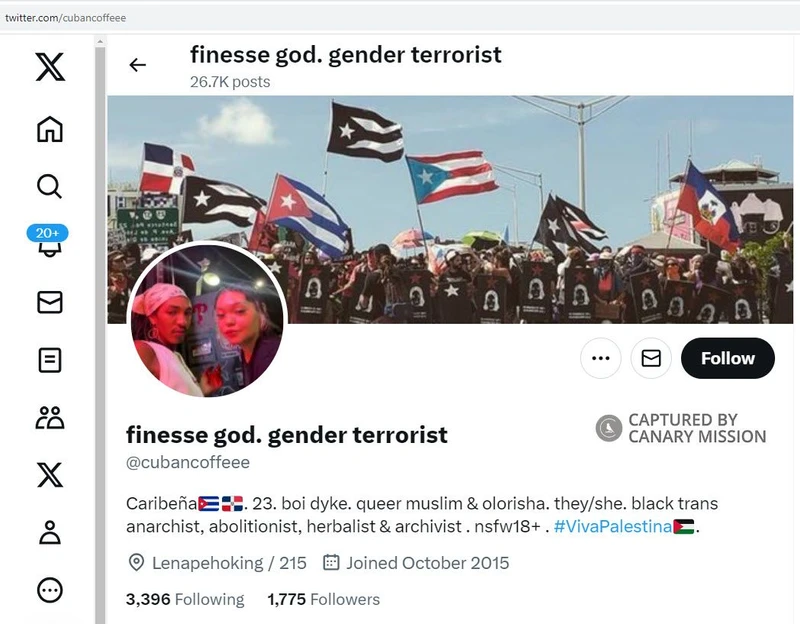View the 3,396 Following list

coord(185,599)
